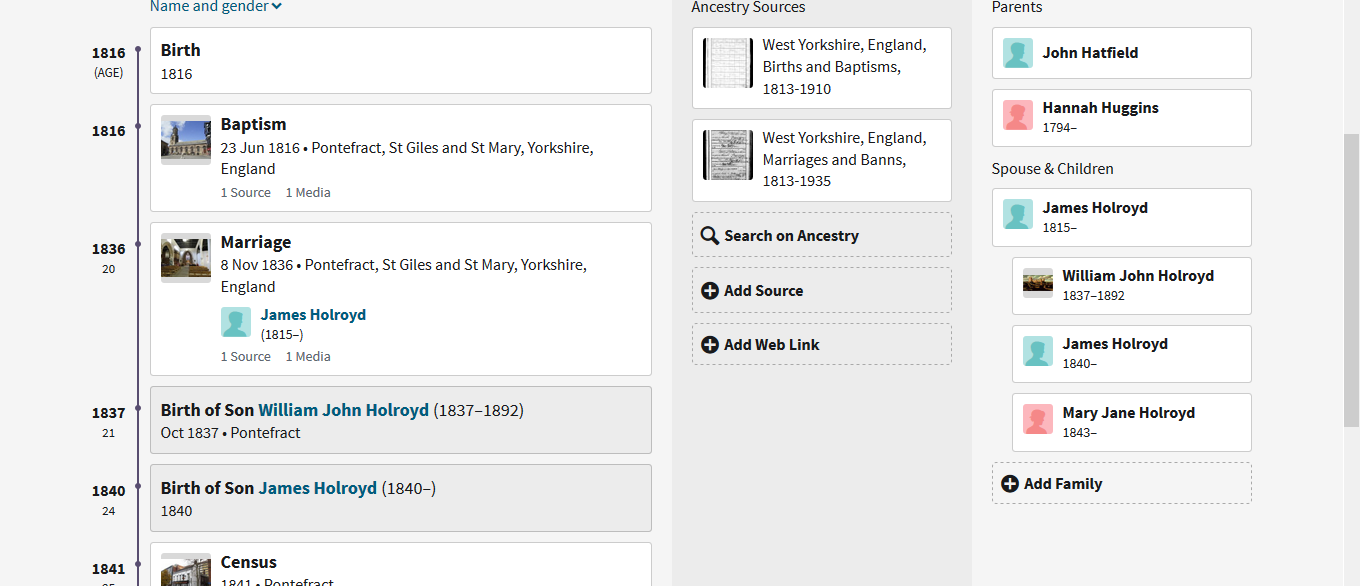Click John Hatfield's avatar icon
The width and height of the screenshot is (1360, 586).
coord(1018,53)
